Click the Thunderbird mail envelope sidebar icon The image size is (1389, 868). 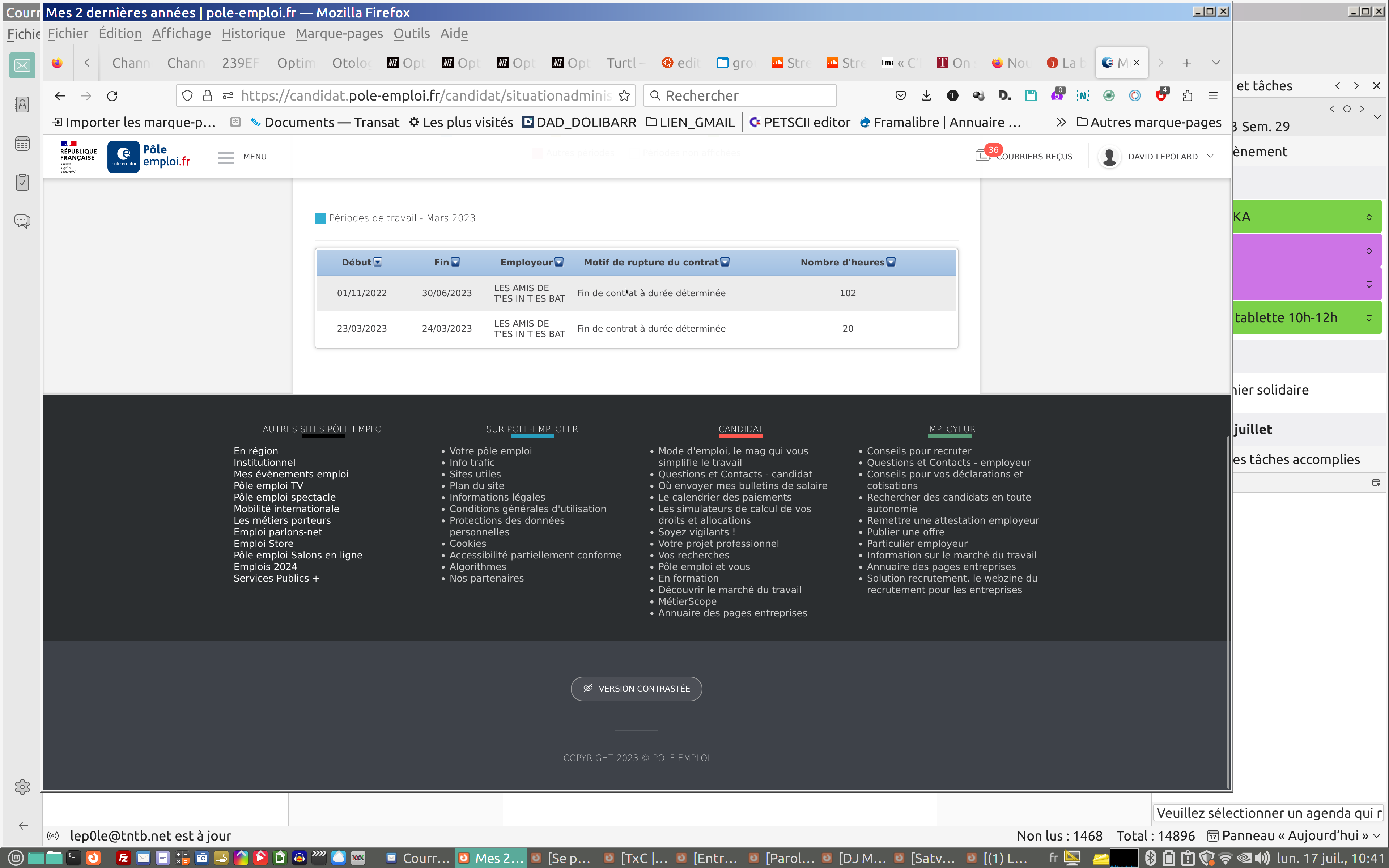tap(22, 65)
